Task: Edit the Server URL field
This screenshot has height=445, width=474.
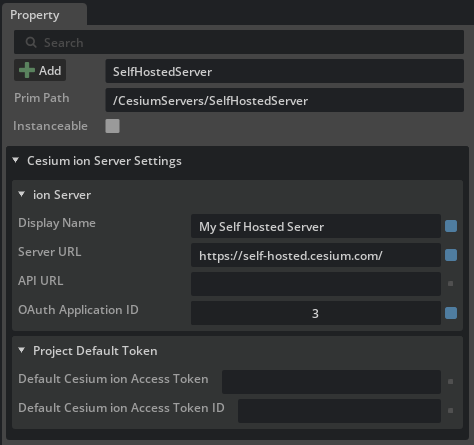Action: [316, 255]
